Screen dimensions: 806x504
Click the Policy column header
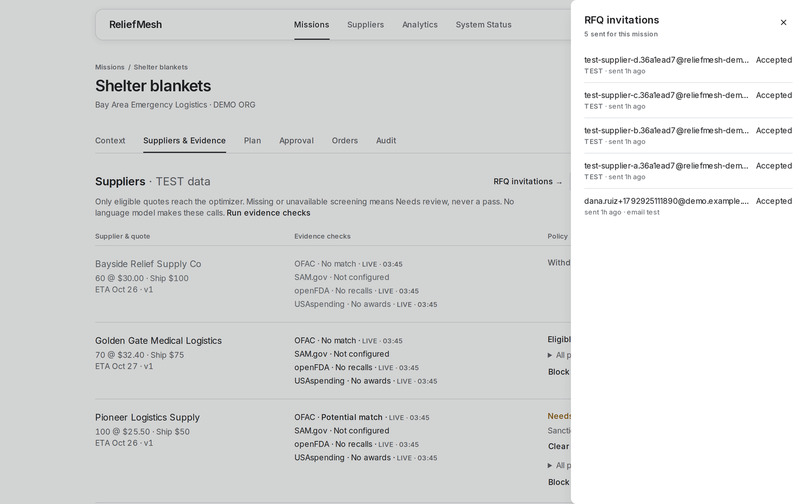coord(558,236)
